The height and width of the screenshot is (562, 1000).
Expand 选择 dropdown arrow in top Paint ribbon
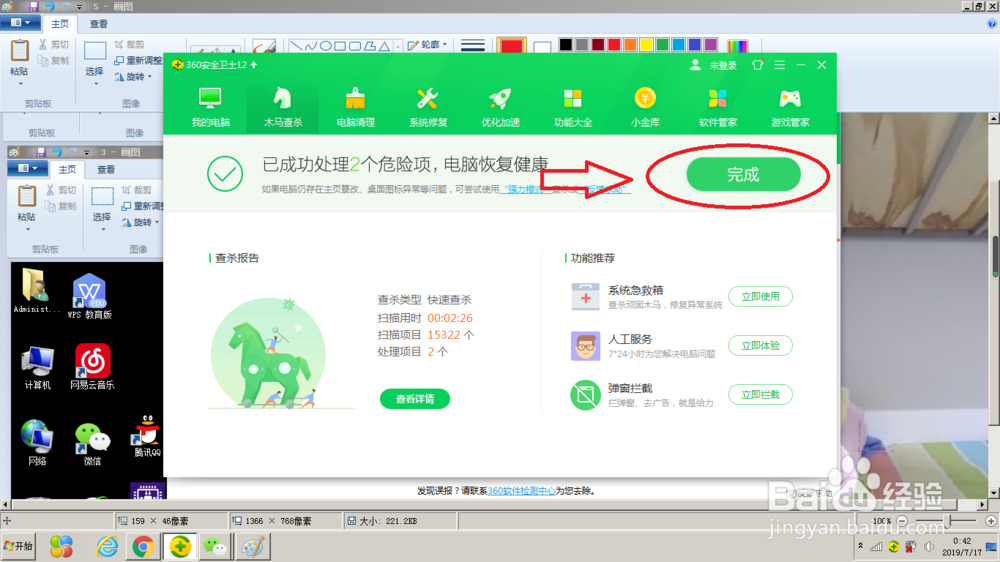94,84
